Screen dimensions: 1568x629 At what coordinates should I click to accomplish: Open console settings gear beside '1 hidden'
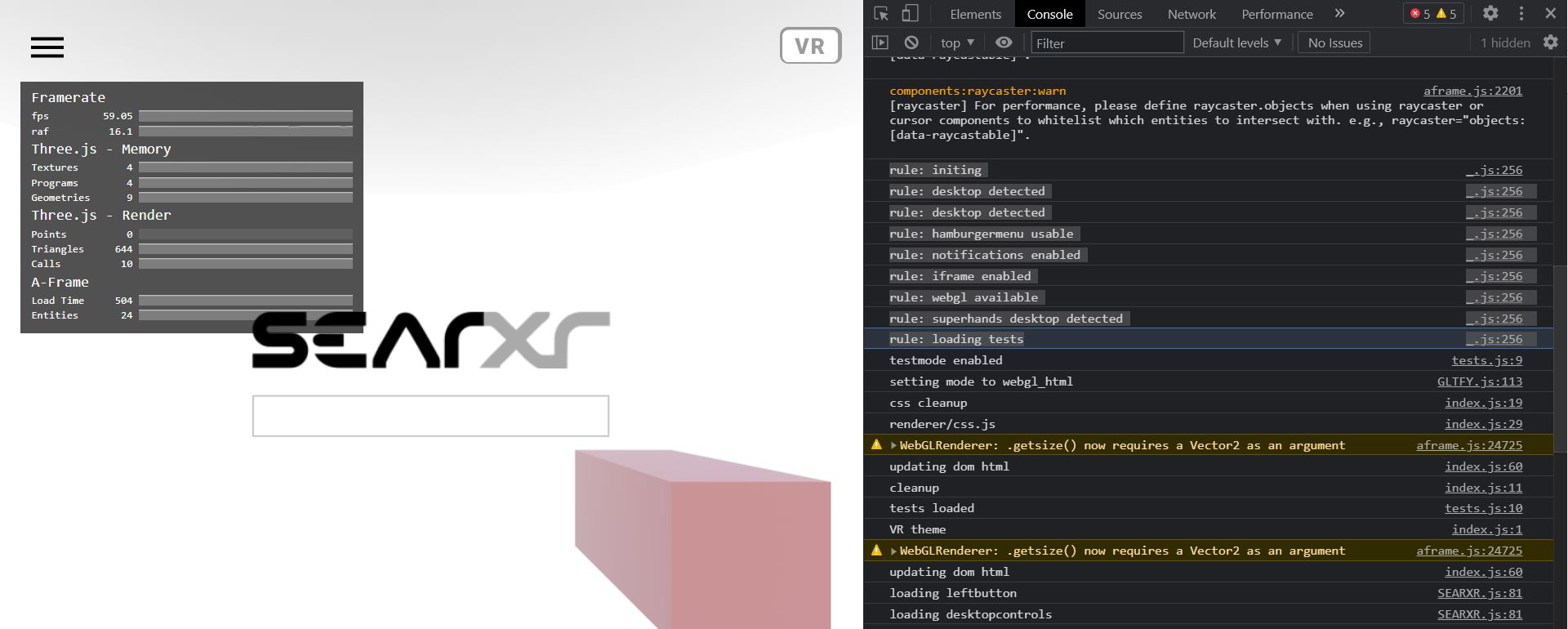1550,42
